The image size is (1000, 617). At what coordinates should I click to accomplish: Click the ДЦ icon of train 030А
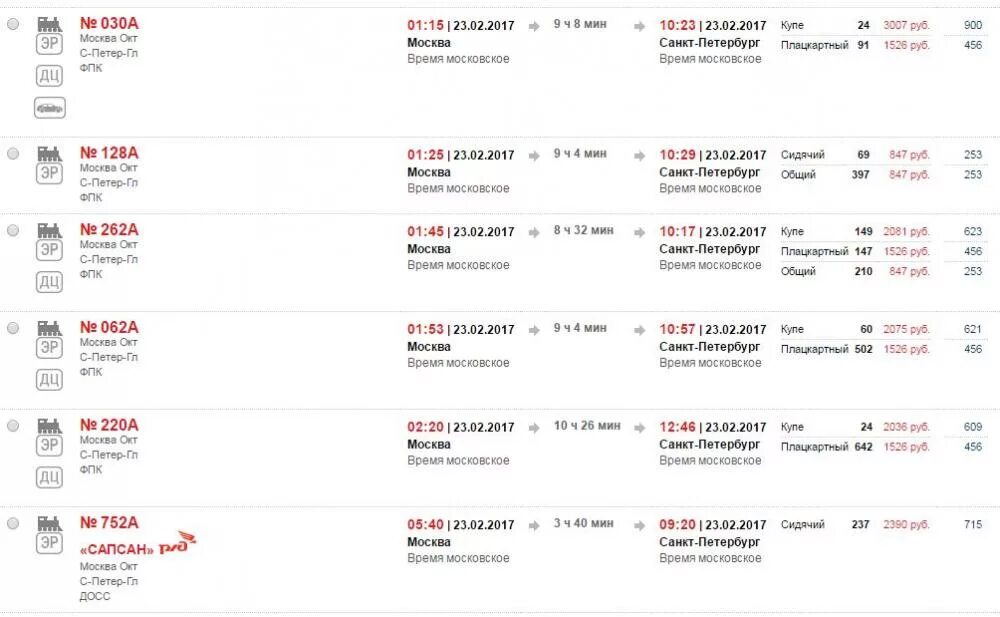click(49, 76)
